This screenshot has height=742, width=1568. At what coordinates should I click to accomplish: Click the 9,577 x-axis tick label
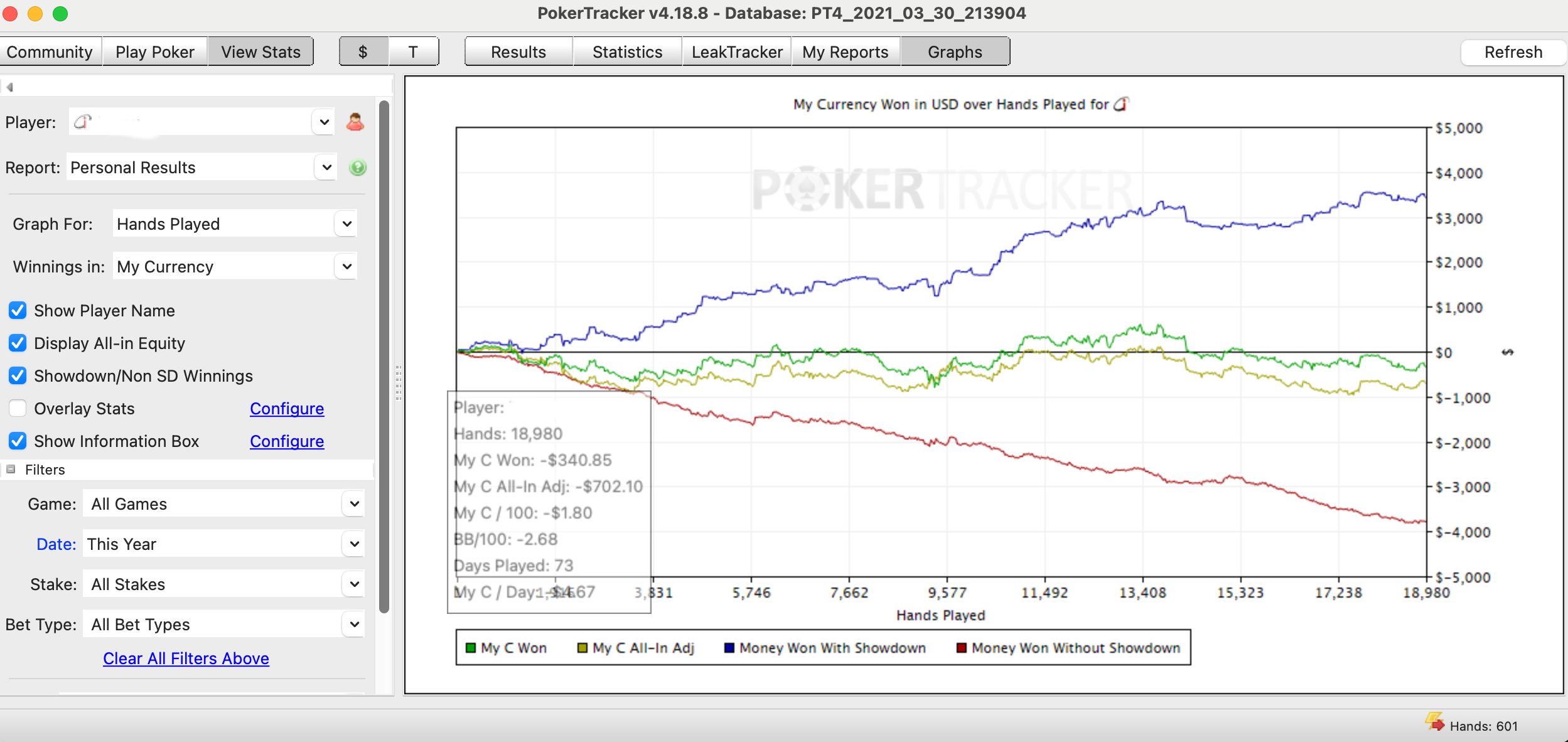pyautogui.click(x=947, y=593)
